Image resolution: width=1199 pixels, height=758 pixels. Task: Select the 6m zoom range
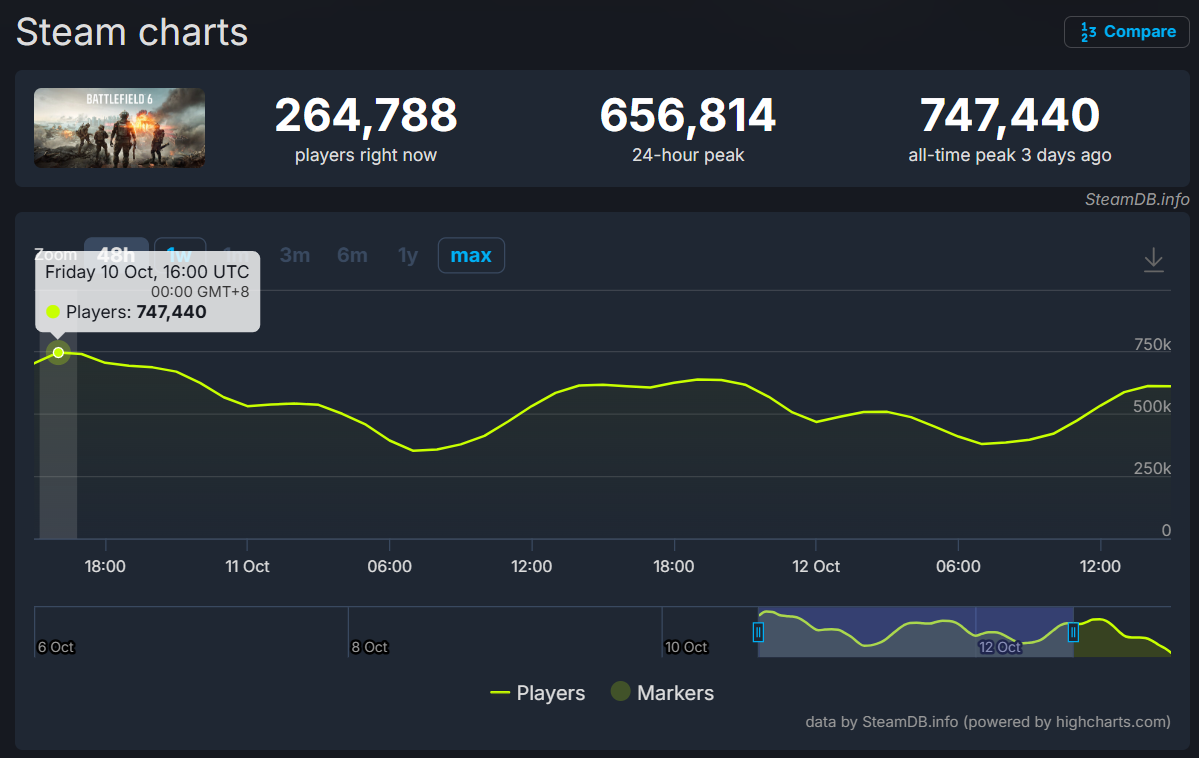click(x=352, y=255)
